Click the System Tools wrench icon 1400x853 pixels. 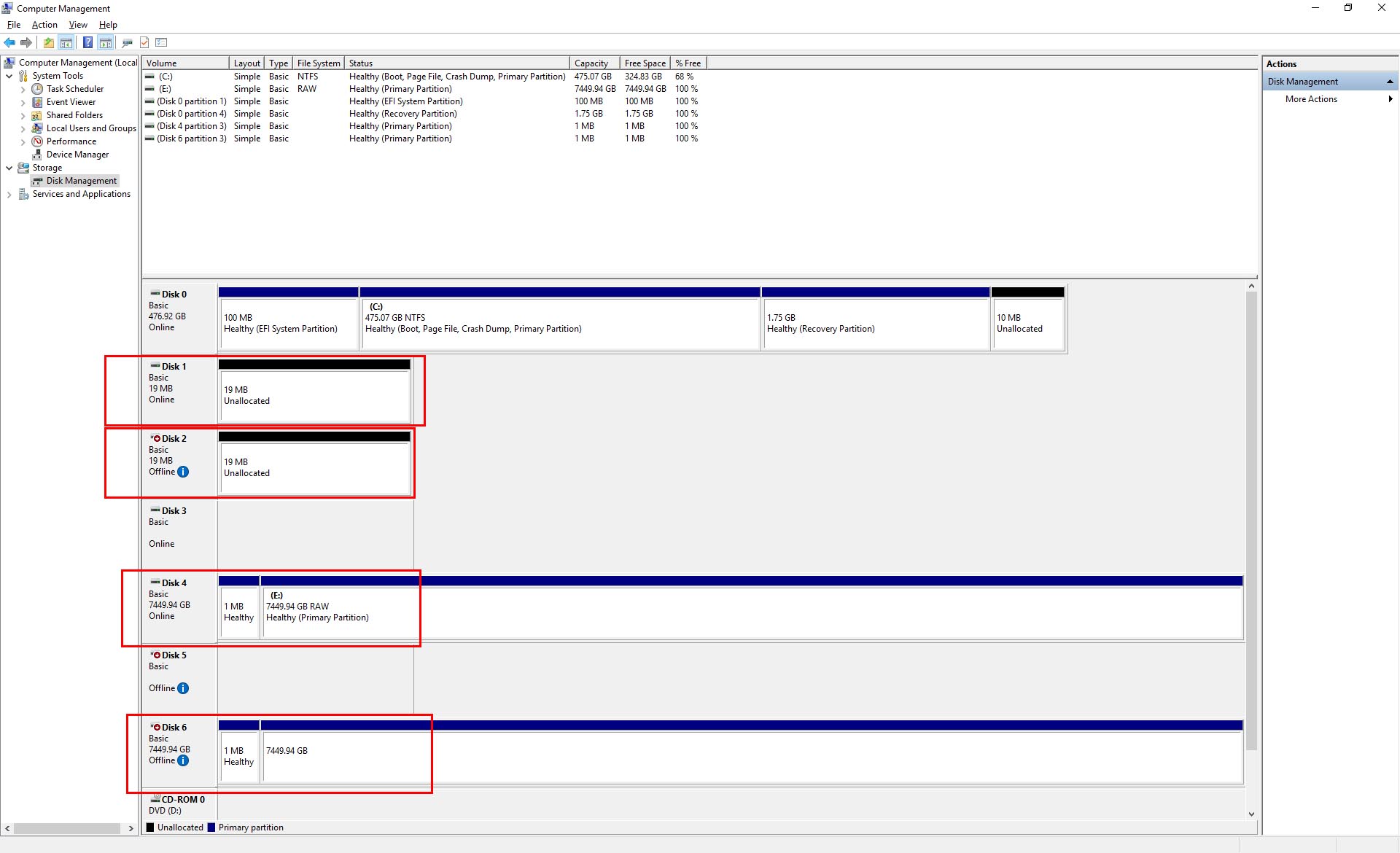(23, 76)
